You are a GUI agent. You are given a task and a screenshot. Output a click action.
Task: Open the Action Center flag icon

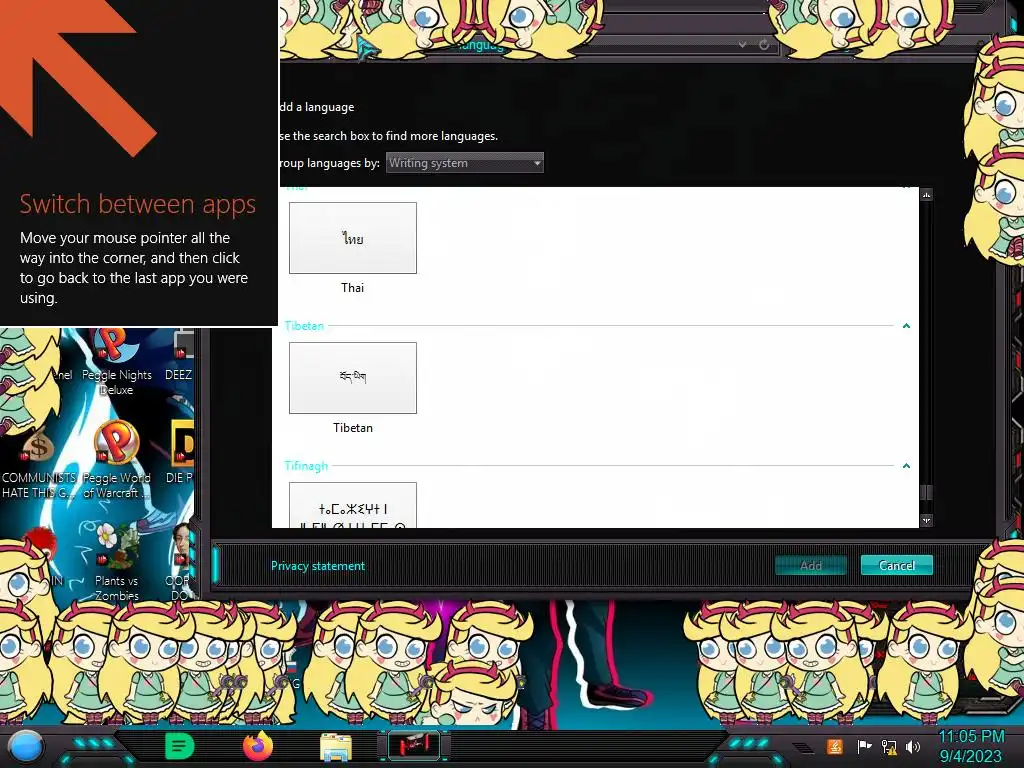click(864, 746)
